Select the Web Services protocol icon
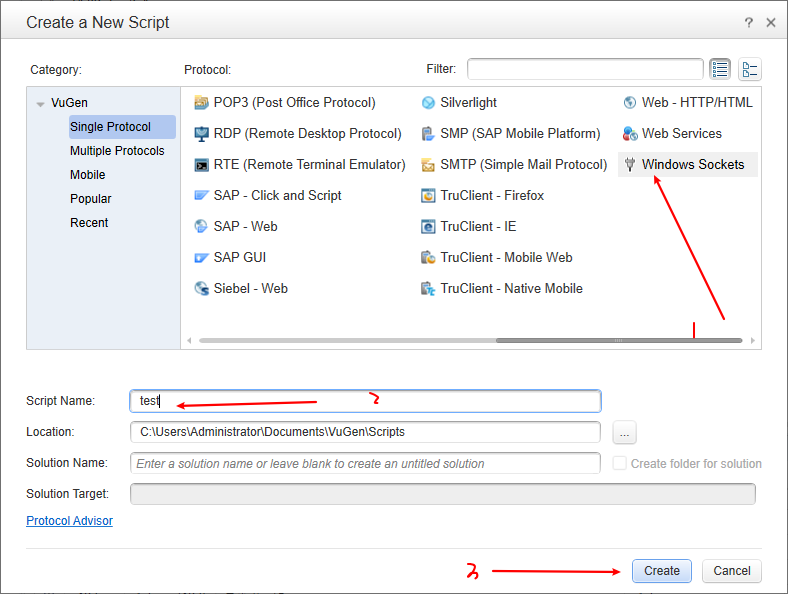This screenshot has width=788, height=594. click(x=630, y=134)
